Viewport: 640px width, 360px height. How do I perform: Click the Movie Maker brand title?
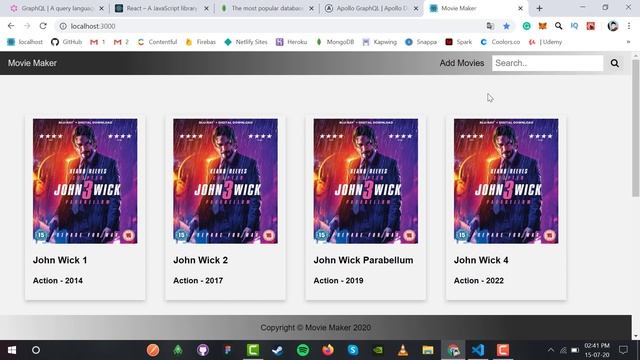coord(32,63)
